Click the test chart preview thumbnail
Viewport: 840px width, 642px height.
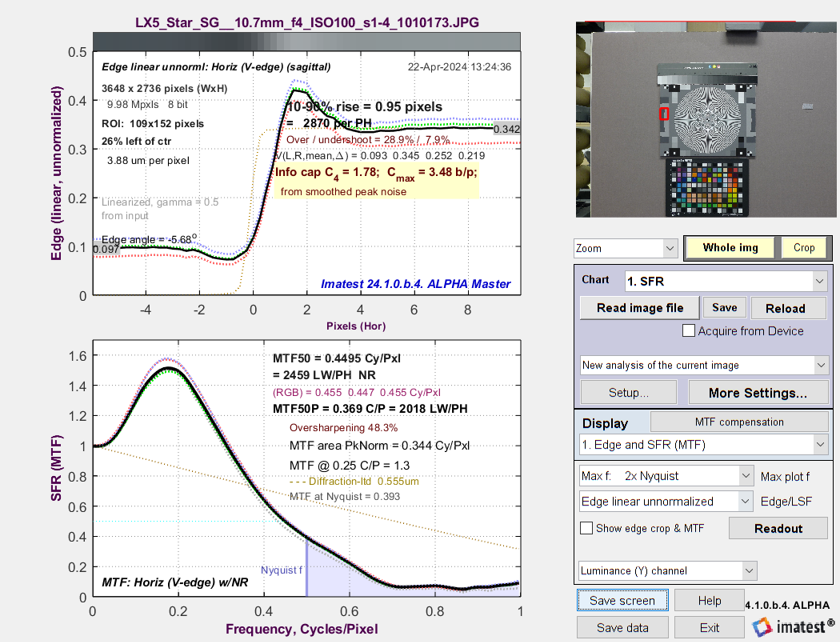[706, 120]
